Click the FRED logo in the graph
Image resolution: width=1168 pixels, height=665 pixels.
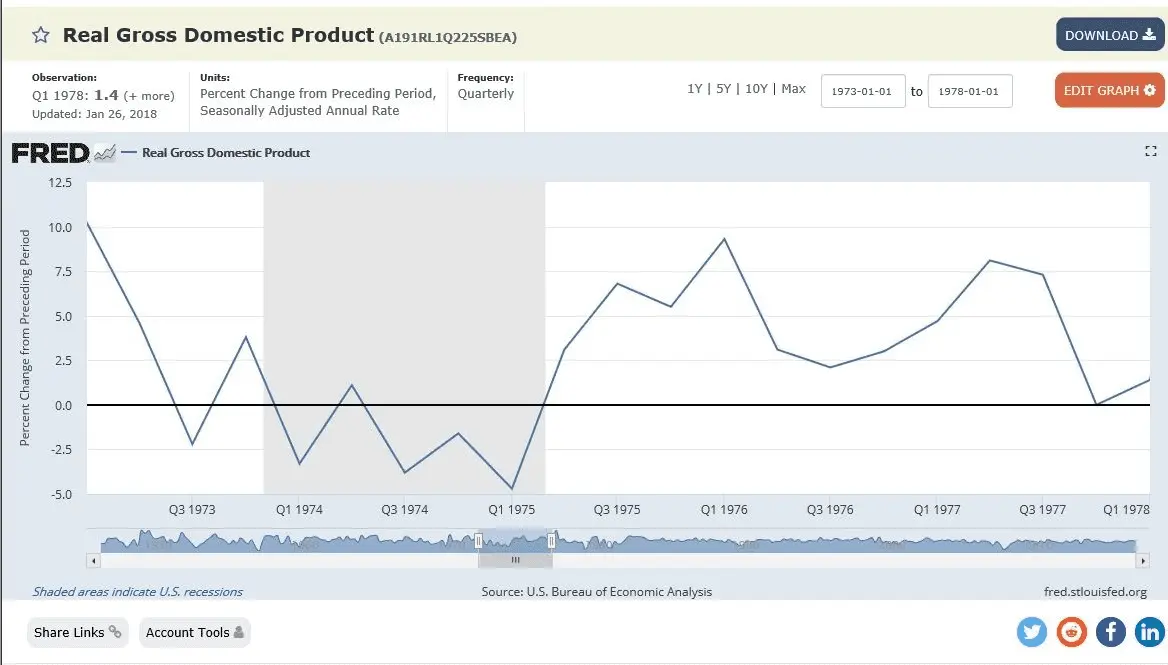50,153
